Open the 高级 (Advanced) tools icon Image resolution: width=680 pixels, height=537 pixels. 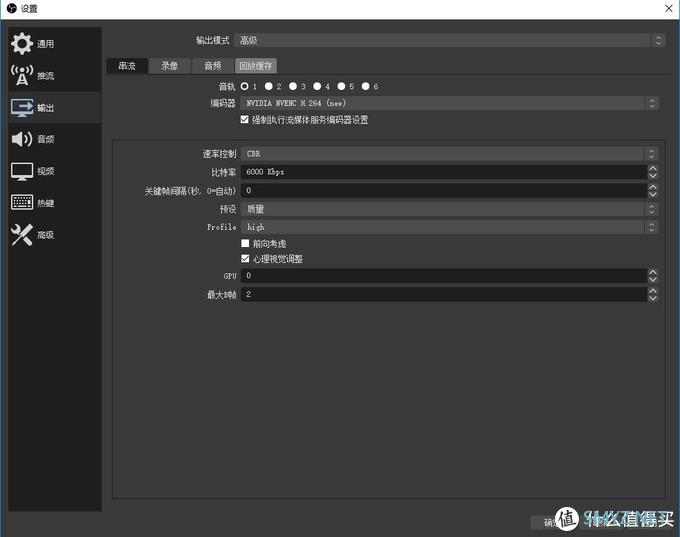22,235
